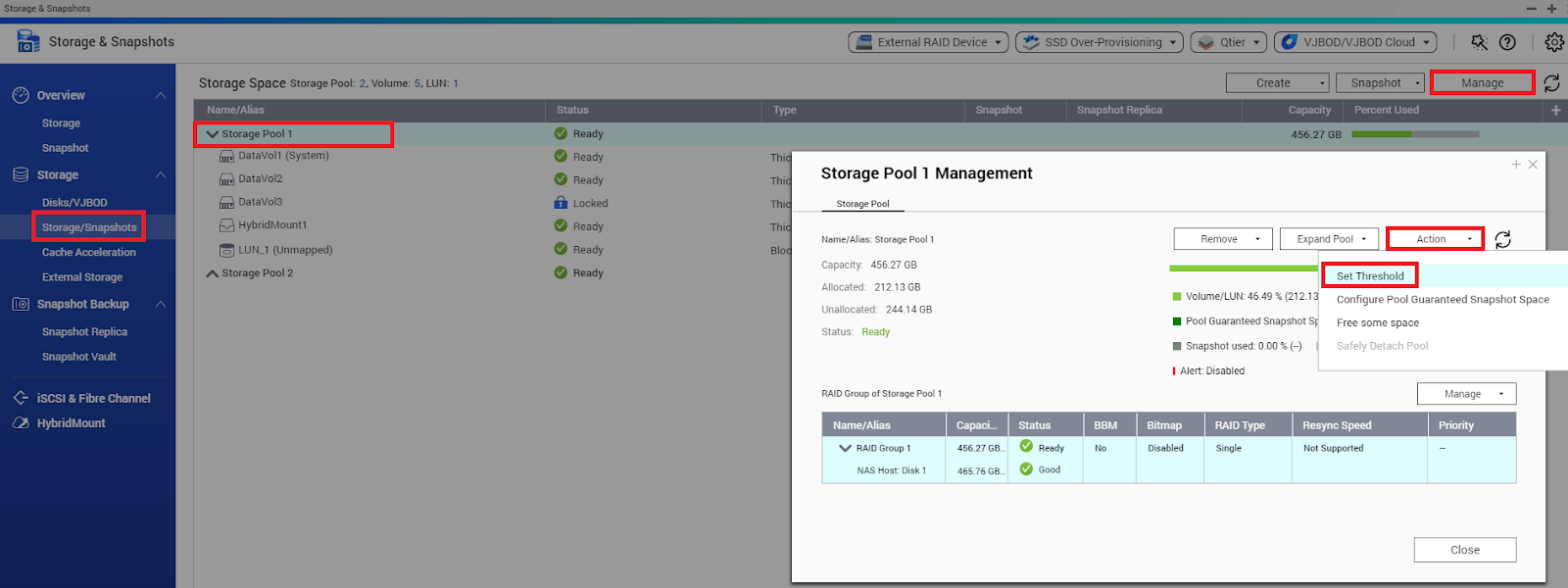
Task: Open the Expand Pool dropdown
Action: click(x=1329, y=239)
